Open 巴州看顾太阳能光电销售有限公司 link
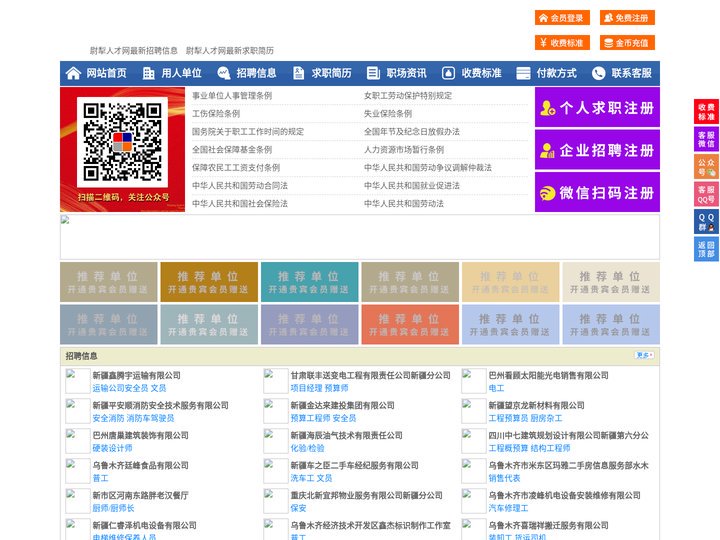The image size is (720, 540). point(548,375)
